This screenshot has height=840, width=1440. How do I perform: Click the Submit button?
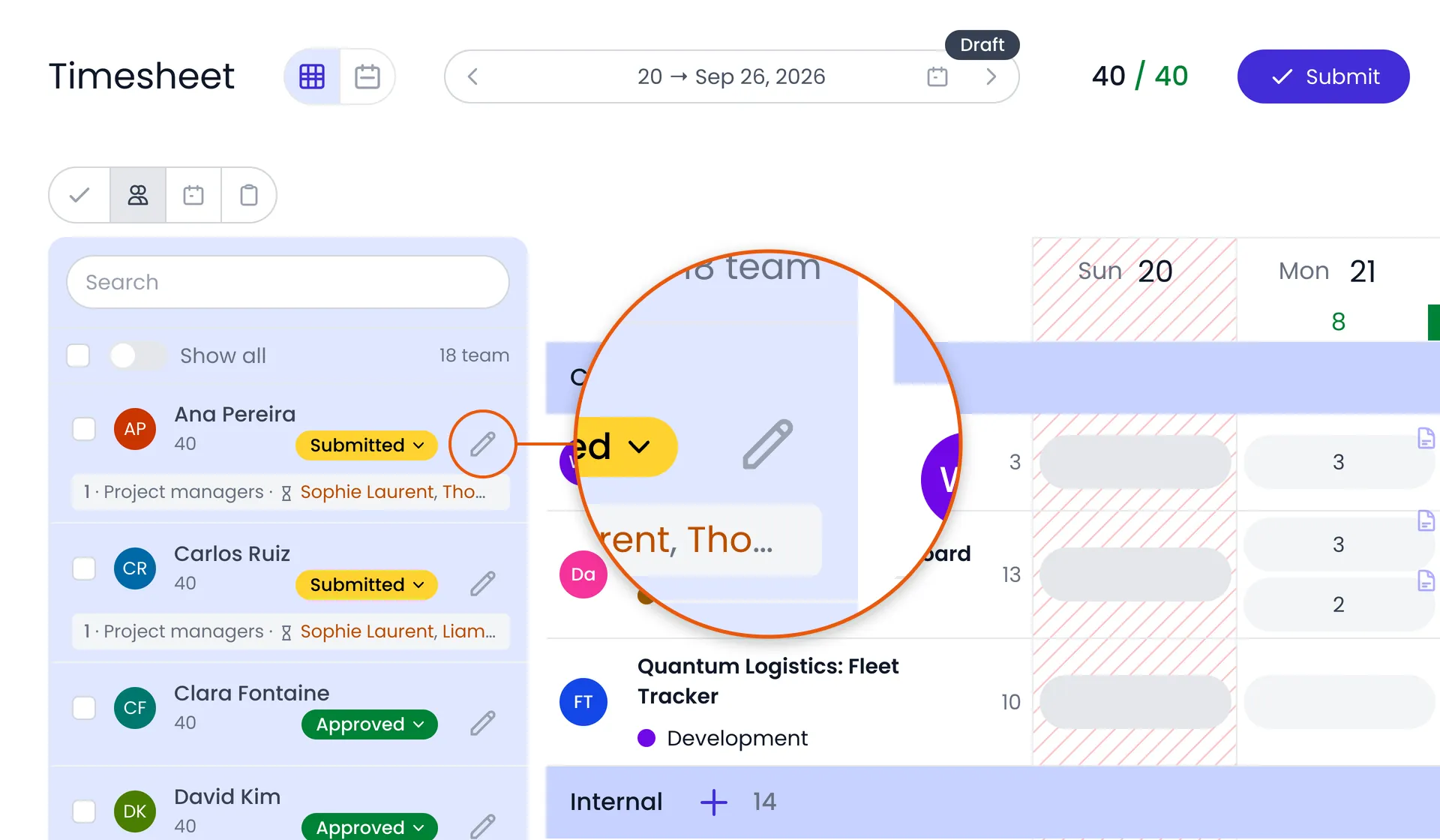coord(1323,76)
